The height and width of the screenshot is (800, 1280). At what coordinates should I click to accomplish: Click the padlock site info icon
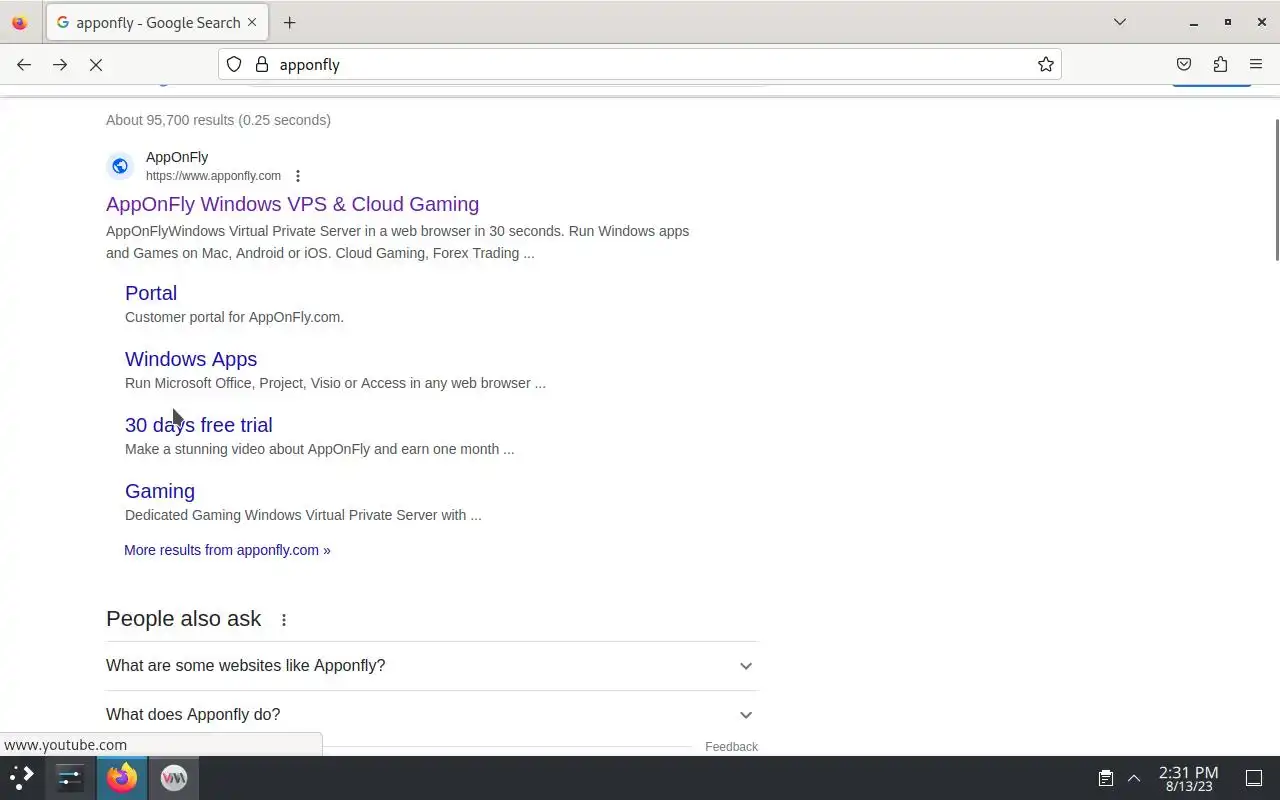pos(262,64)
